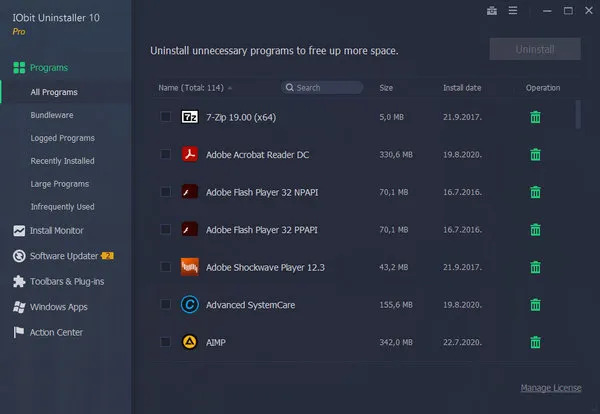This screenshot has width=600, height=414.
Task: Click trash icon for Adobe Acrobat Reader DC
Action: point(535,155)
